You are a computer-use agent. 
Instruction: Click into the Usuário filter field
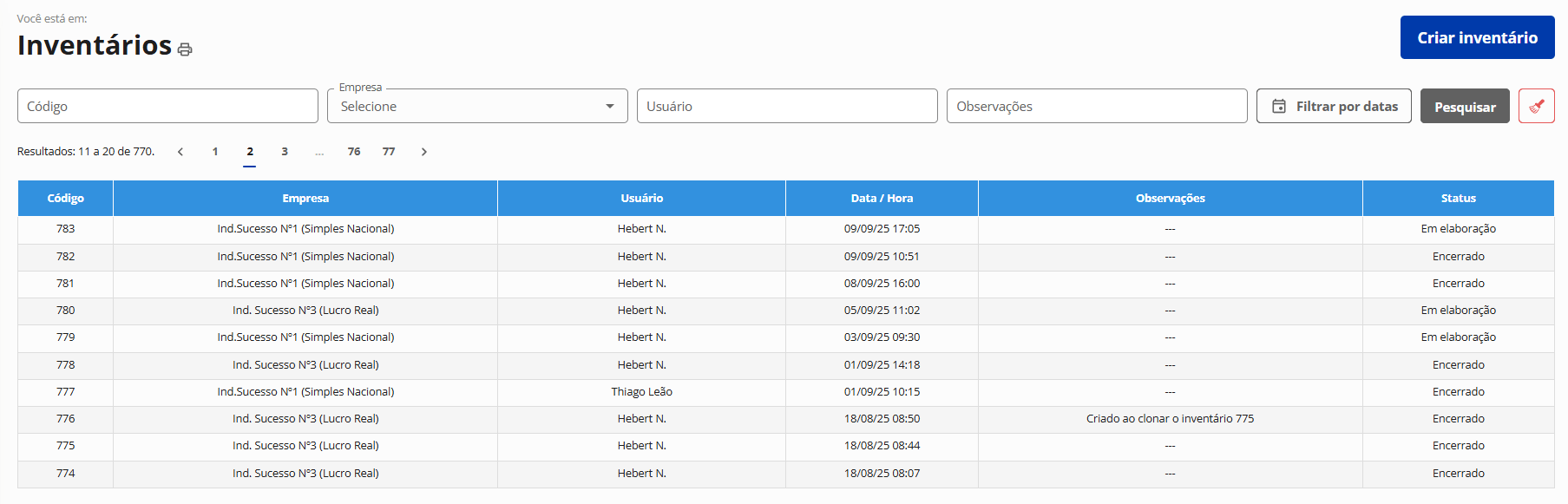pyautogui.click(x=786, y=106)
